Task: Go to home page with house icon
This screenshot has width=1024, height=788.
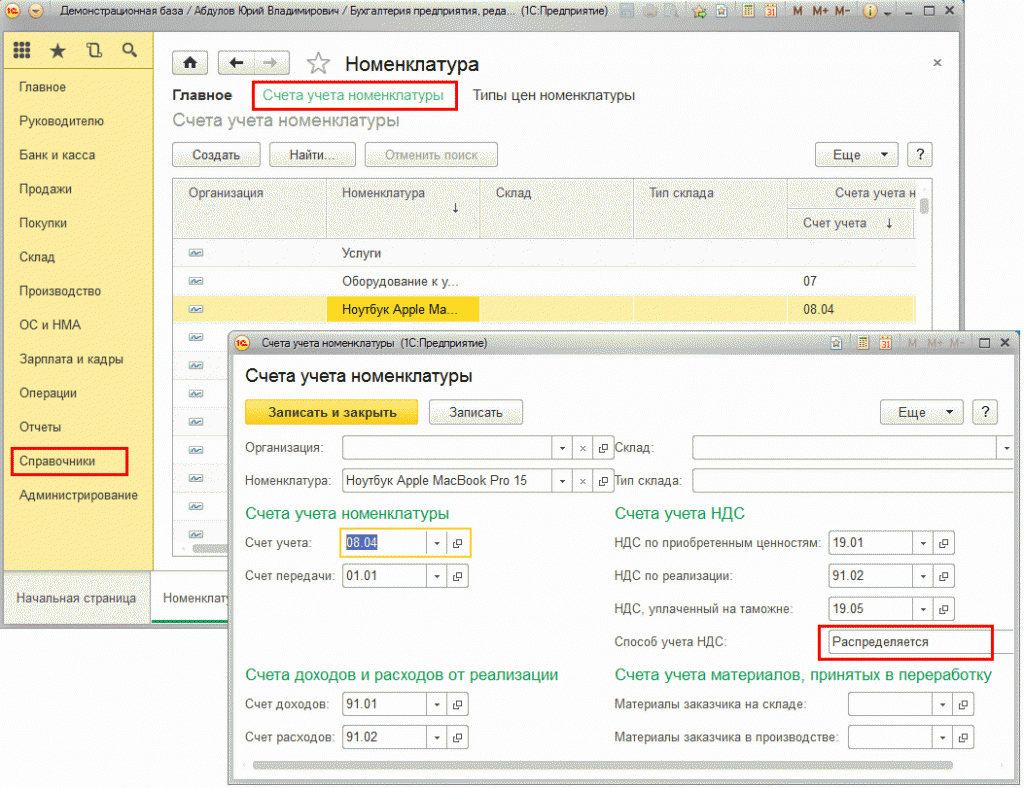Action: [190, 63]
